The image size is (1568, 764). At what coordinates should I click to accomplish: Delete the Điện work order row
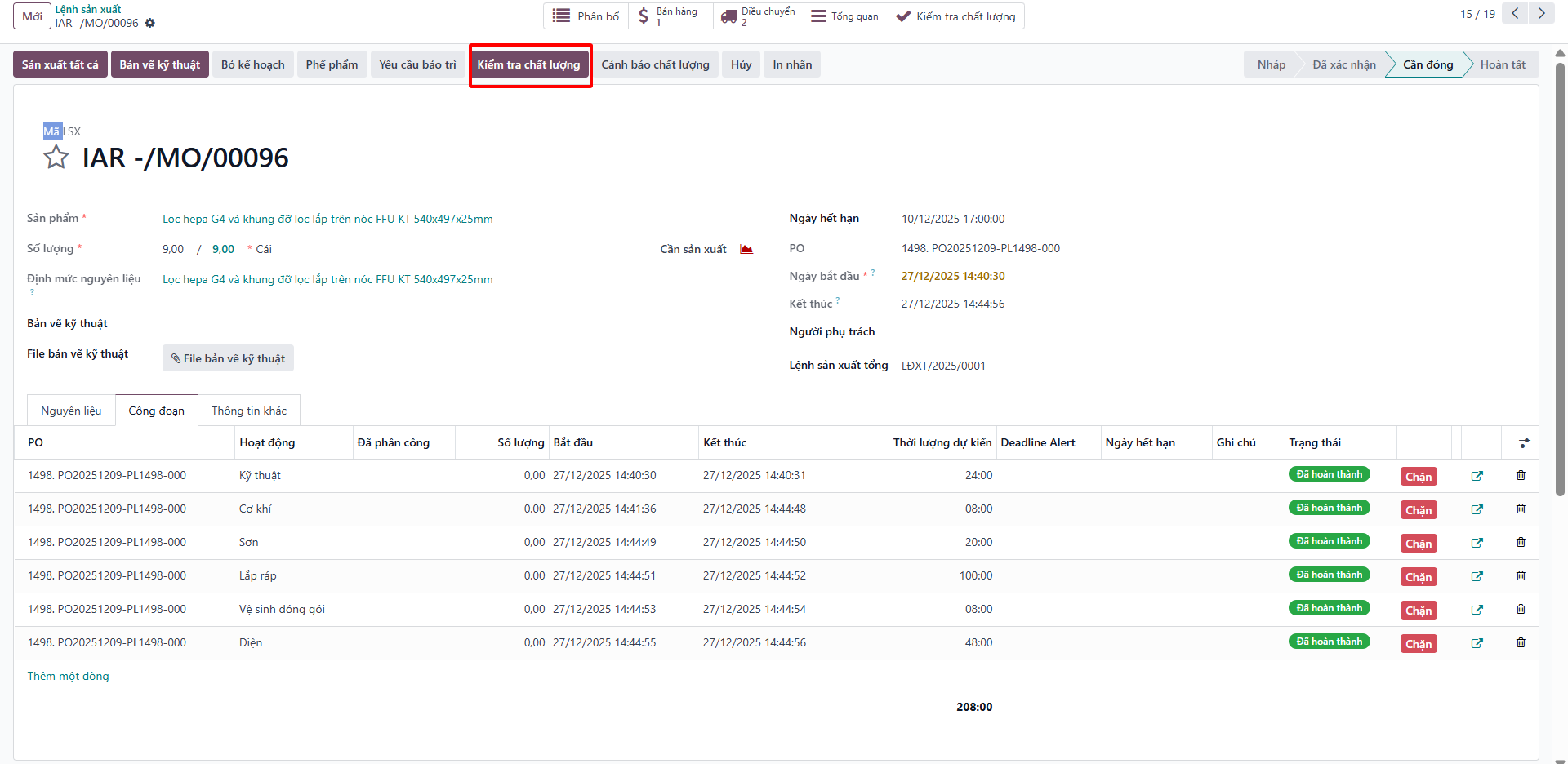[1521, 642]
